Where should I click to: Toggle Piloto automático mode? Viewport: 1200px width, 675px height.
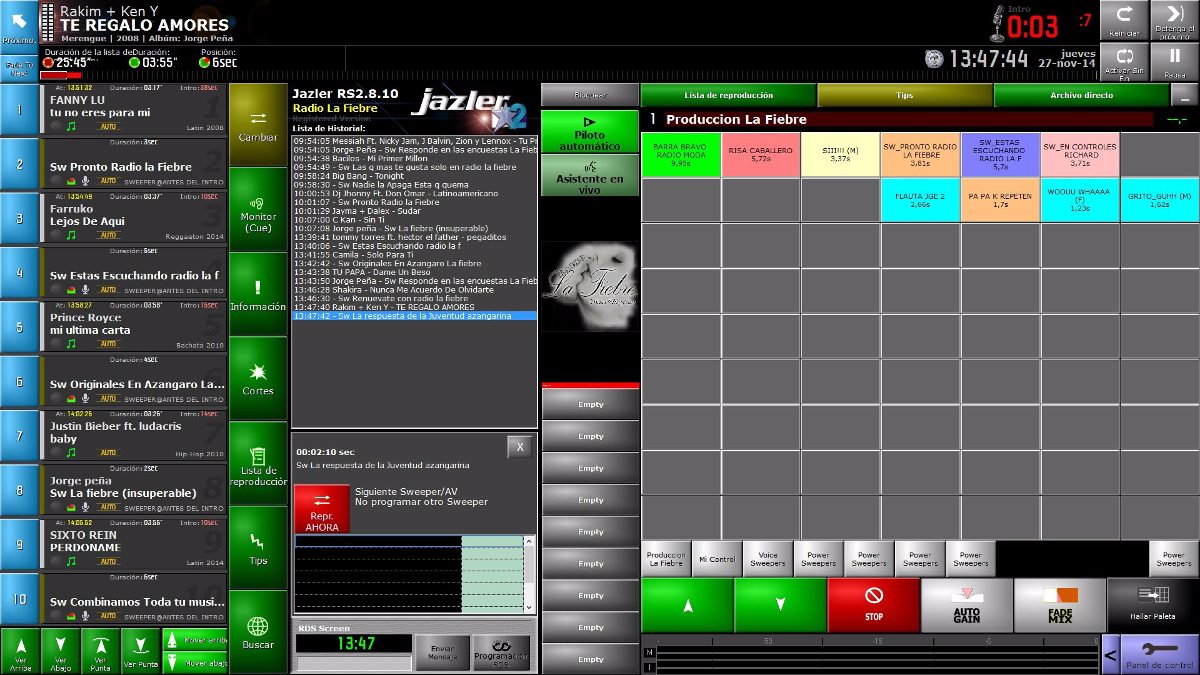point(590,133)
